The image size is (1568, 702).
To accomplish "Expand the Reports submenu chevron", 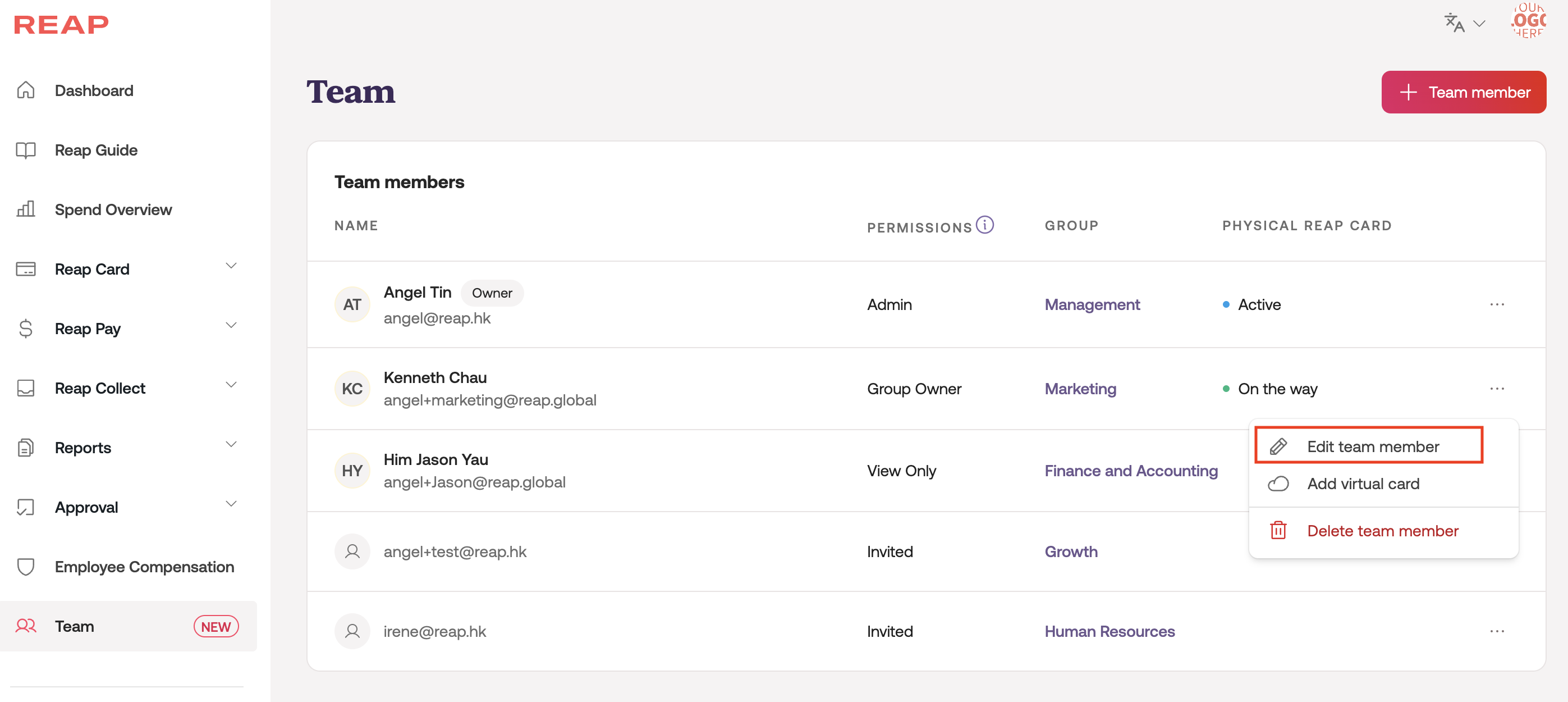I will [x=231, y=445].
